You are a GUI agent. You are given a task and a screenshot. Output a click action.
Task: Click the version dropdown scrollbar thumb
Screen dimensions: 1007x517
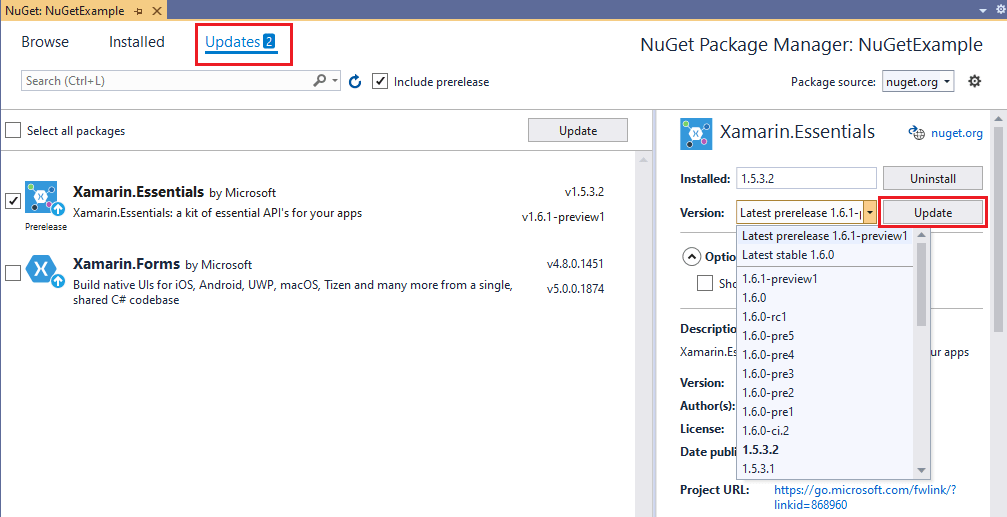921,285
